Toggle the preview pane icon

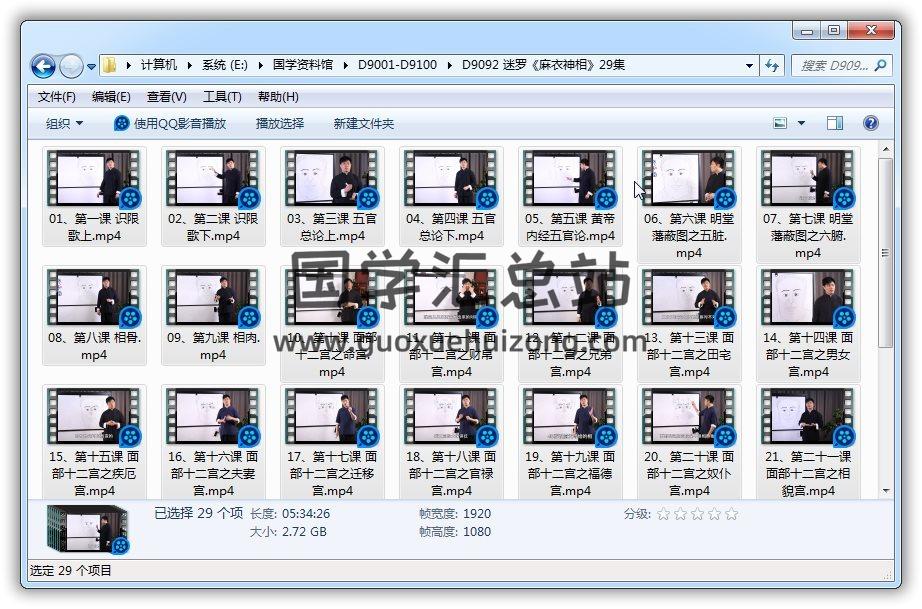click(834, 123)
